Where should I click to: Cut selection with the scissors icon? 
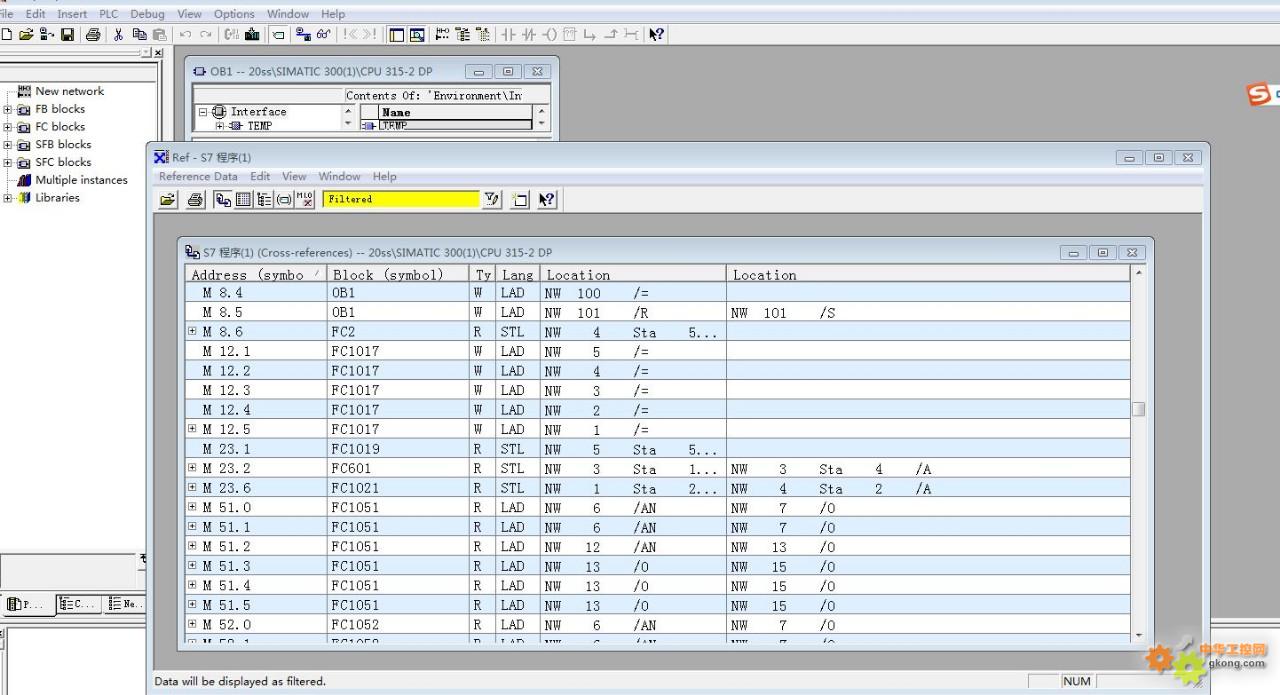pos(118,34)
